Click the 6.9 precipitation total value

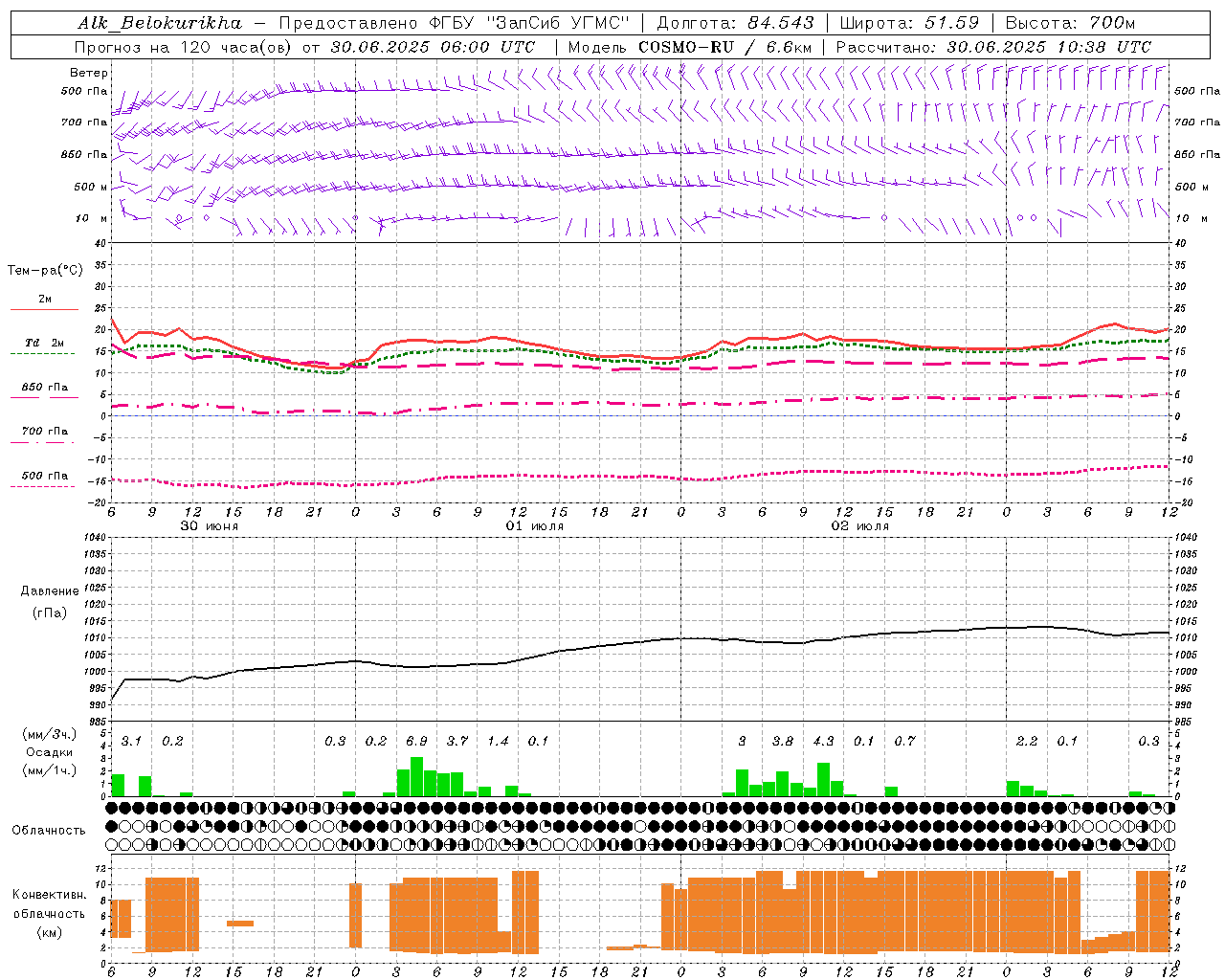click(416, 741)
